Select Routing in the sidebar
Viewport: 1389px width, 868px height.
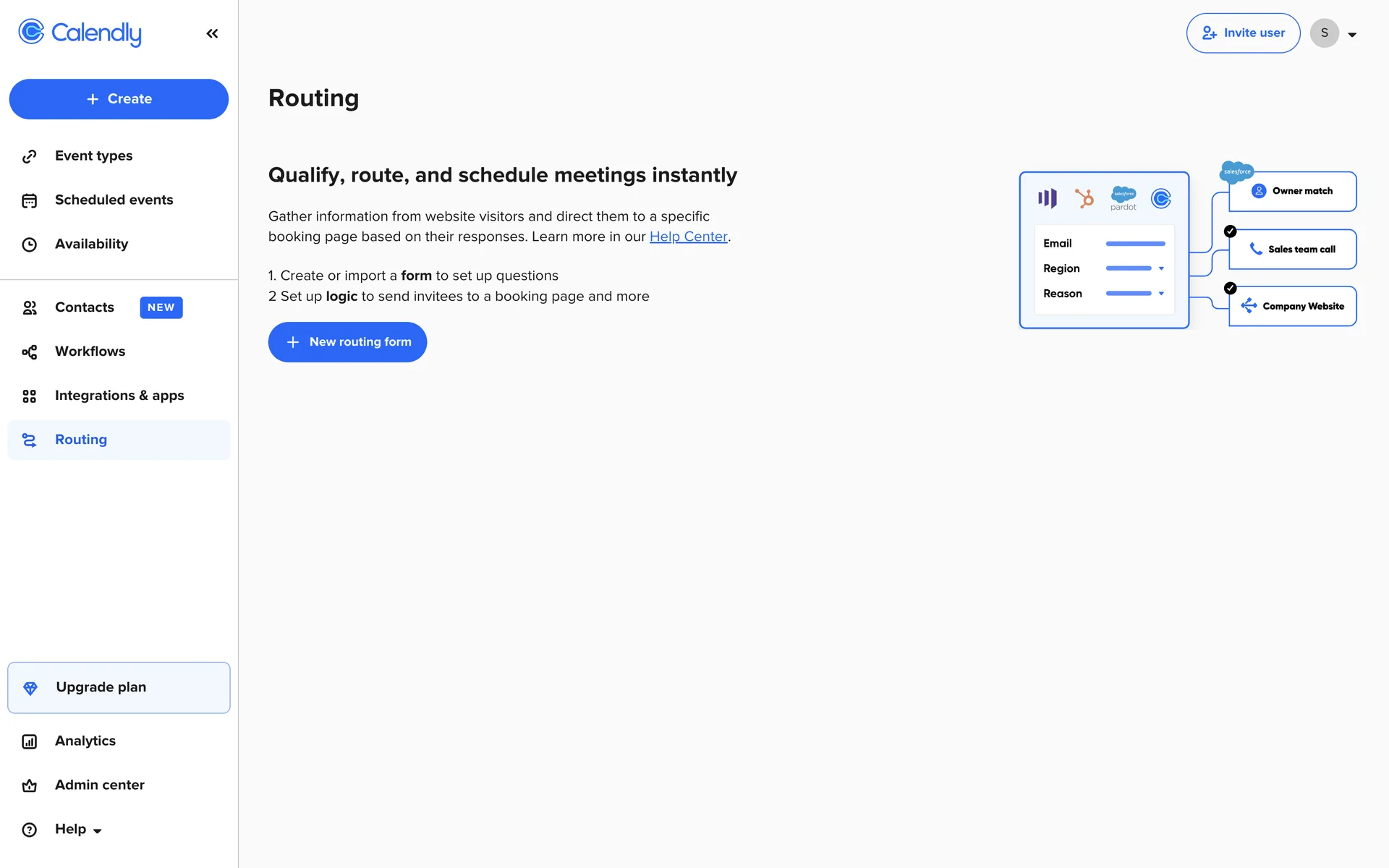pos(81,440)
